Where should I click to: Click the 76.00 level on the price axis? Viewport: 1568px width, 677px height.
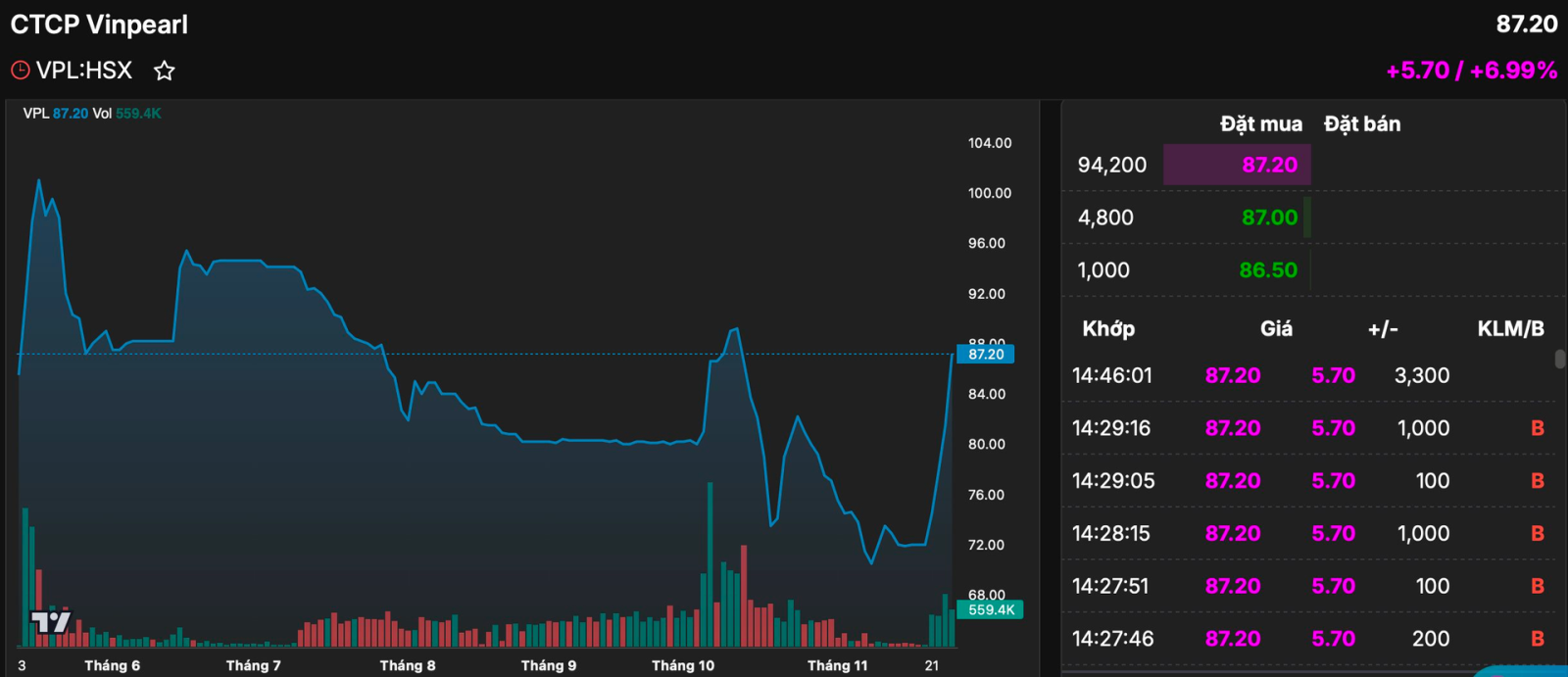coord(987,495)
